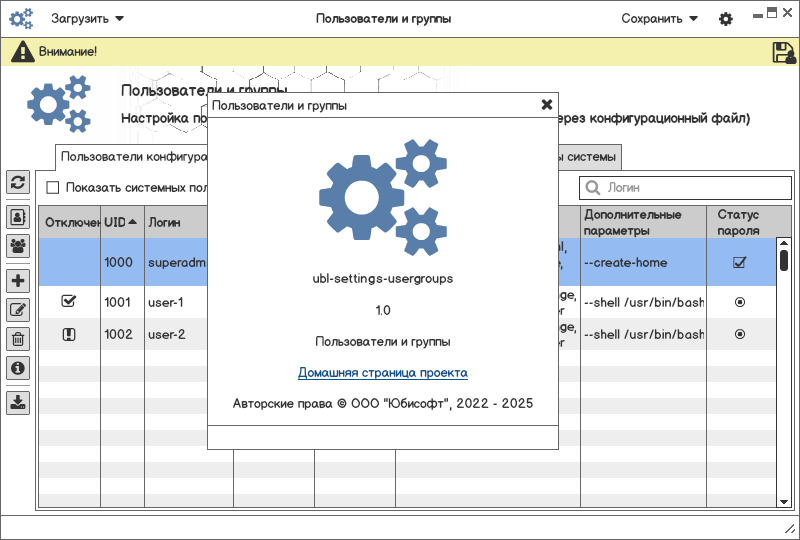Click user-2 --shell /usr/bin/bash cell
The width and height of the screenshot is (800, 540).
643,334
